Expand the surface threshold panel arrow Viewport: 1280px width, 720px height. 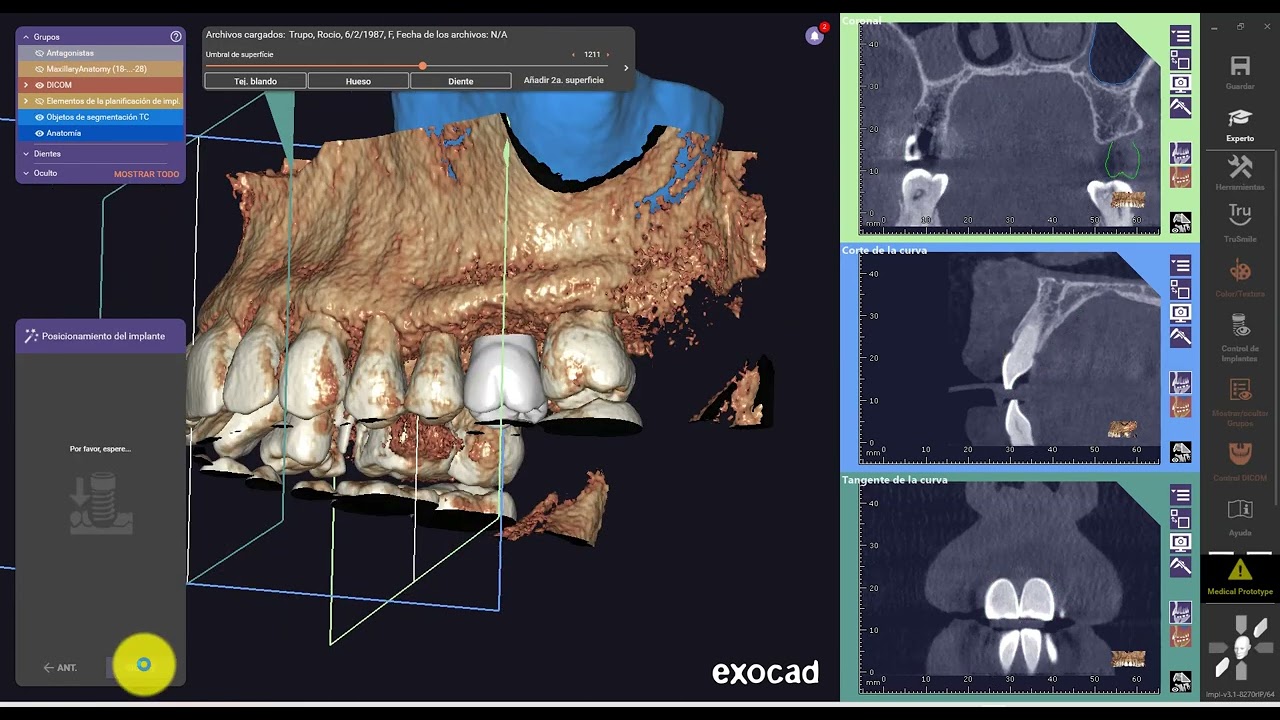626,68
